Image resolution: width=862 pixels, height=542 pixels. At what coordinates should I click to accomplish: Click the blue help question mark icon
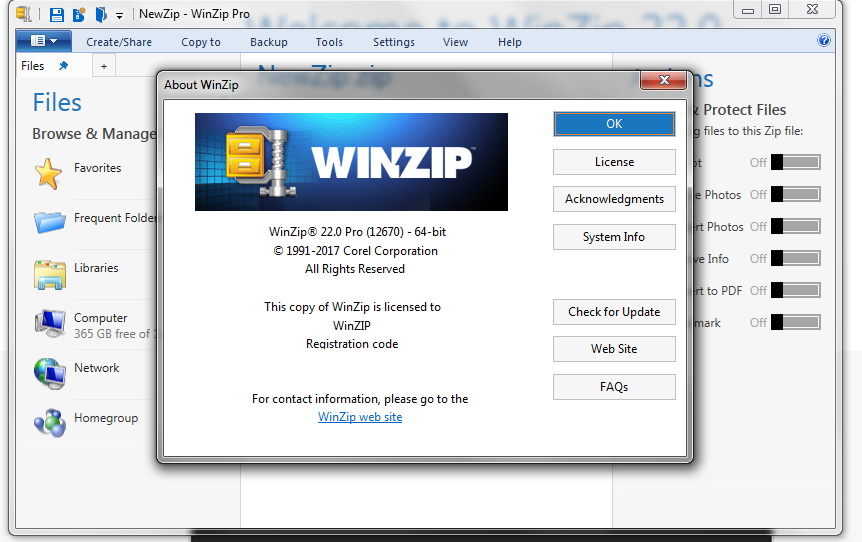(x=824, y=40)
